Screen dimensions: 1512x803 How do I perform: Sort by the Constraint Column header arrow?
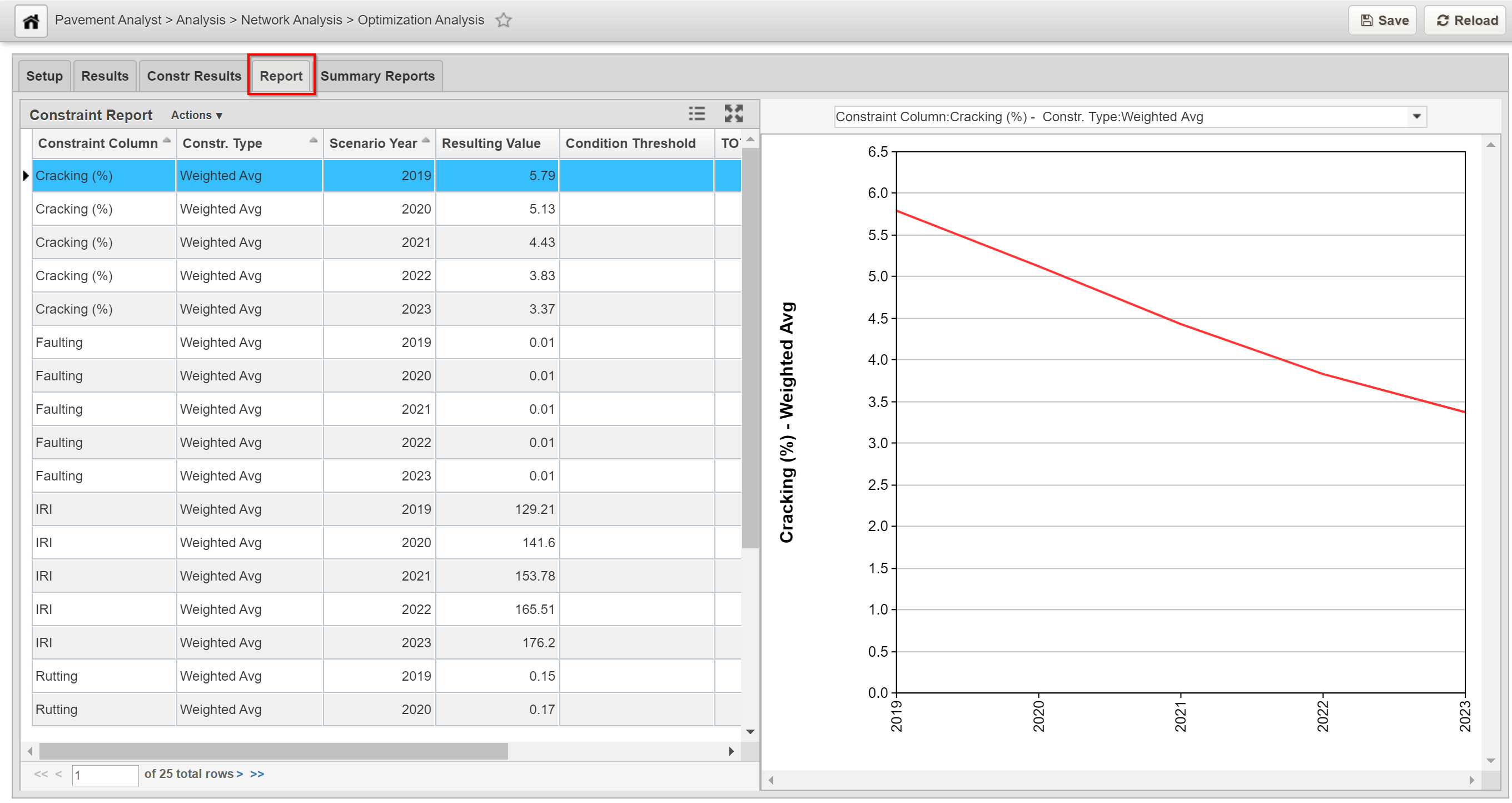[167, 140]
